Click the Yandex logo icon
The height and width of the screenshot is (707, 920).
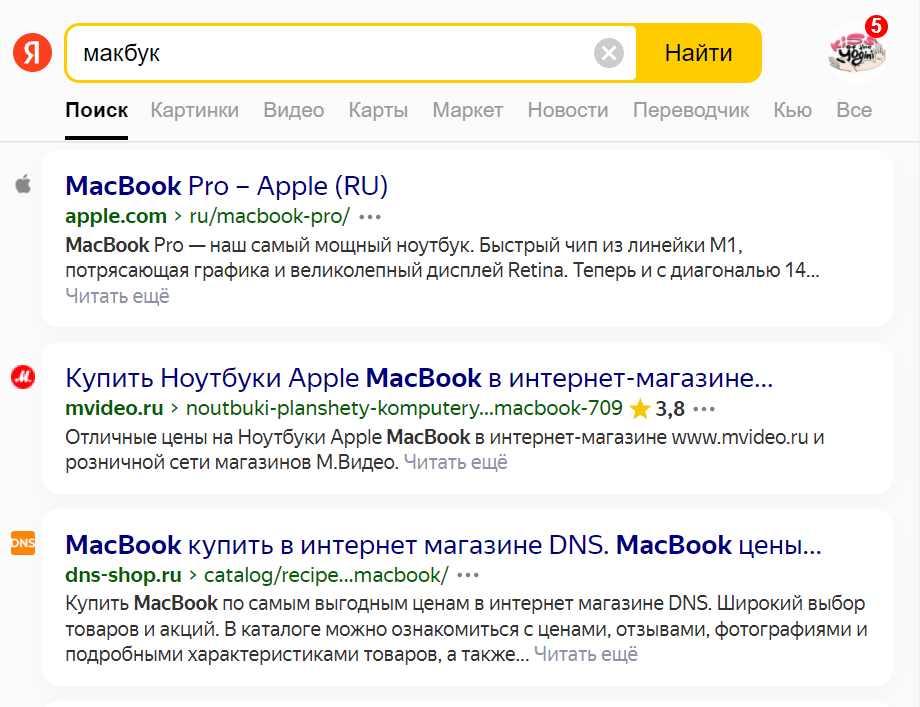pyautogui.click(x=32, y=53)
